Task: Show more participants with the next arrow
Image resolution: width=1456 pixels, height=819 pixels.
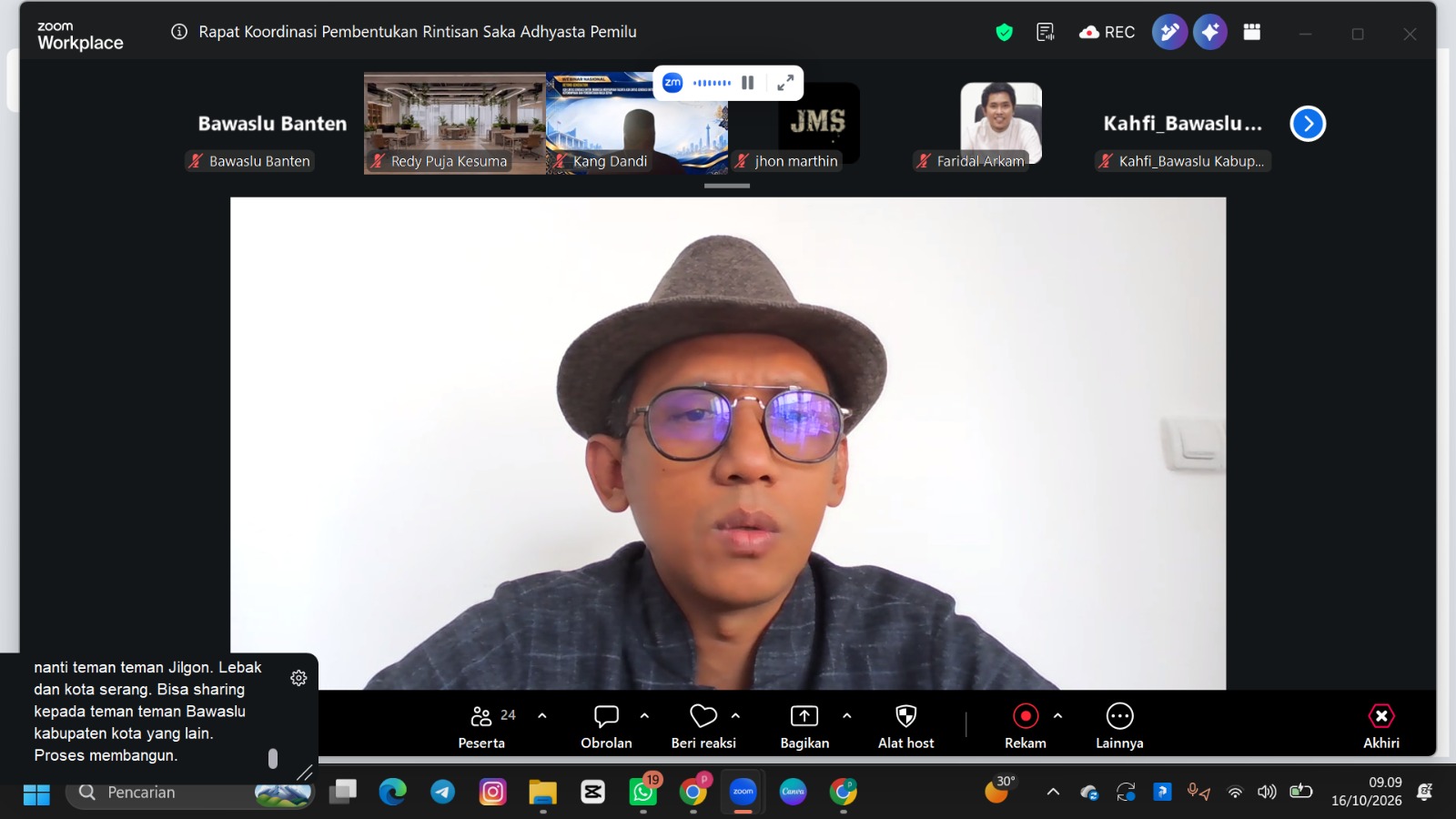Action: pos(1308,124)
